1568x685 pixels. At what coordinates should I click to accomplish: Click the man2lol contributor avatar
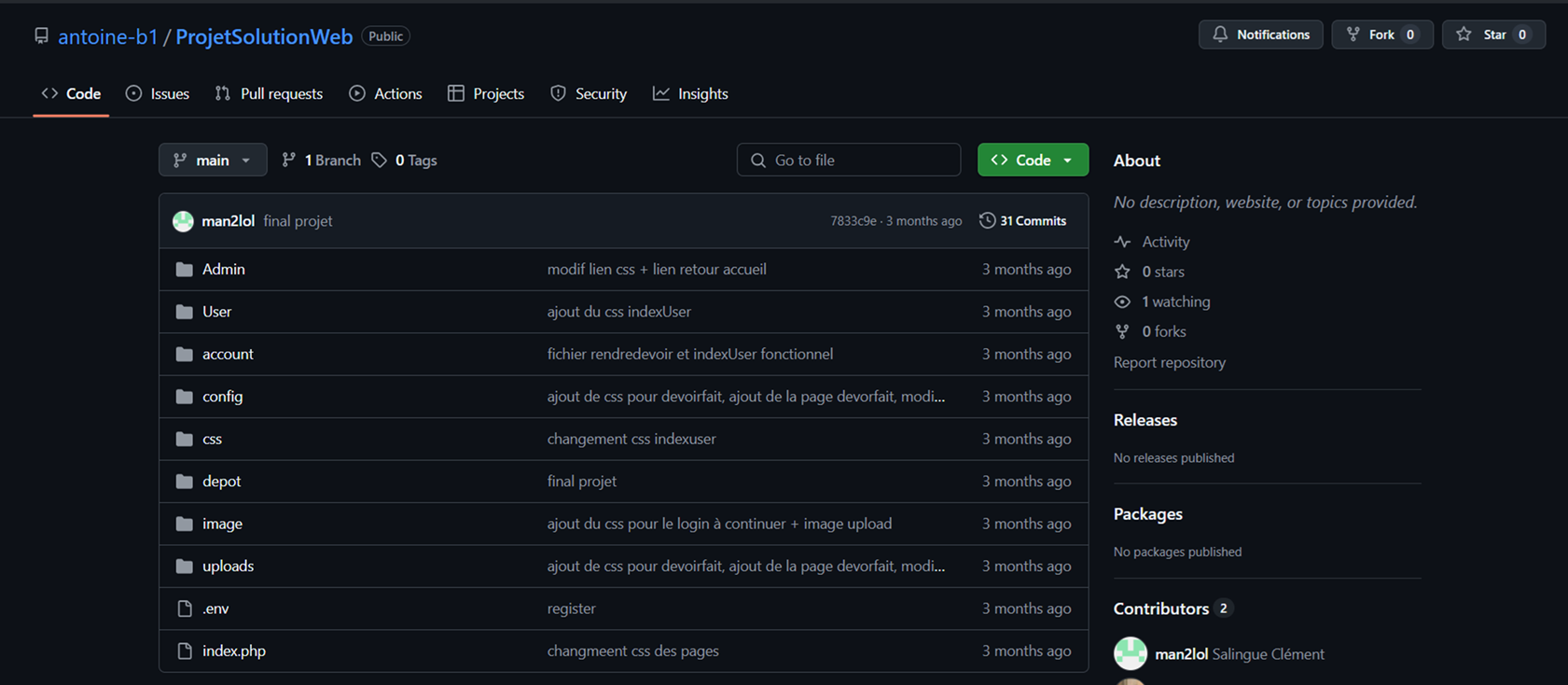click(1131, 653)
